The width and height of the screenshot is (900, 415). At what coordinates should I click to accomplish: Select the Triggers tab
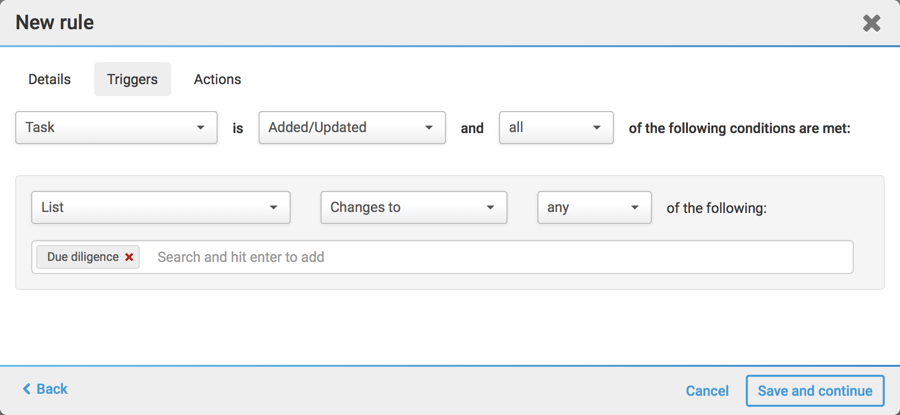132,80
